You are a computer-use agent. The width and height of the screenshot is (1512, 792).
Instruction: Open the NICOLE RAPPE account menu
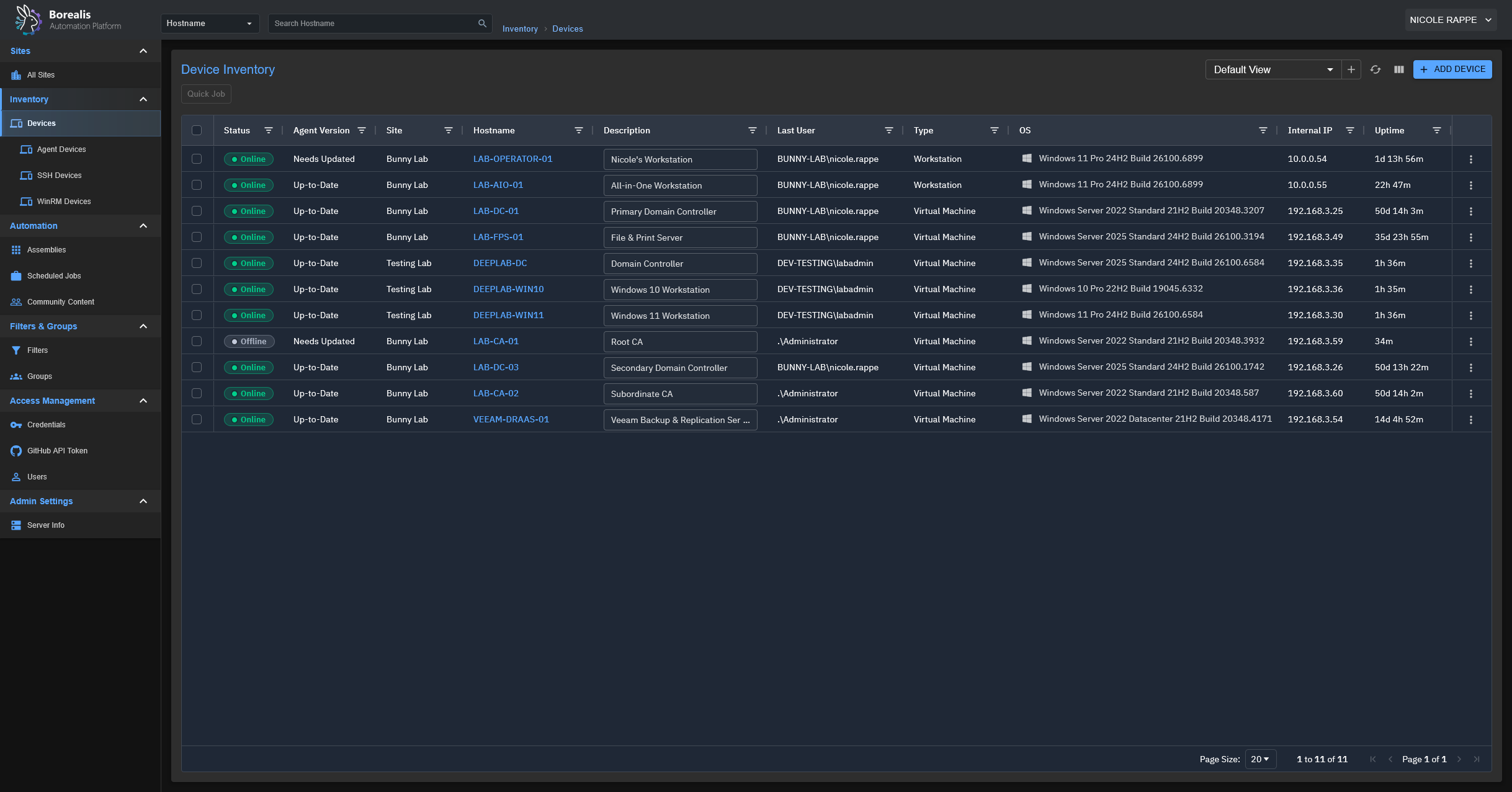1449,19
